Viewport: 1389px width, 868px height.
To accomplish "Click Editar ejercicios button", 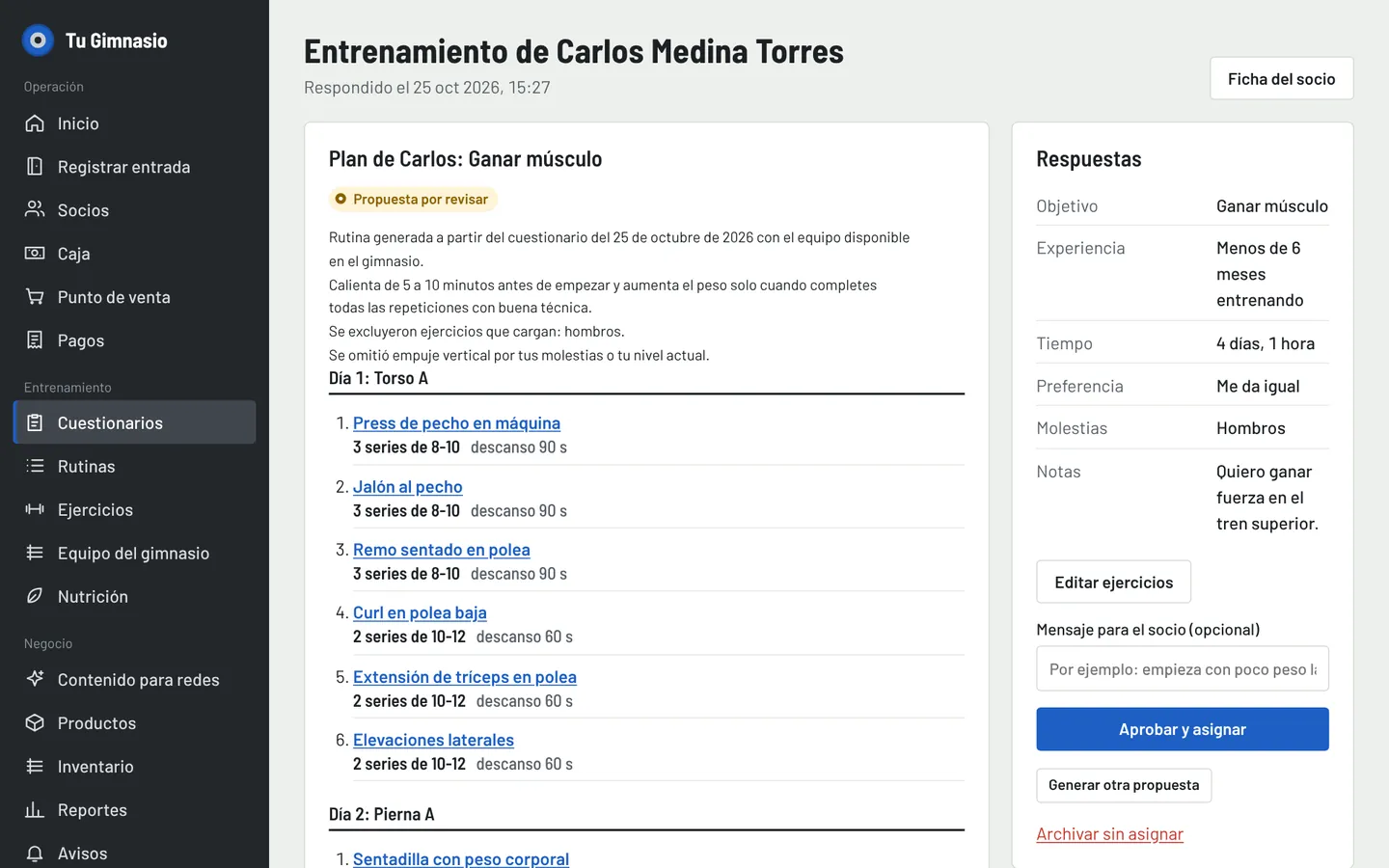I will click(x=1113, y=583).
